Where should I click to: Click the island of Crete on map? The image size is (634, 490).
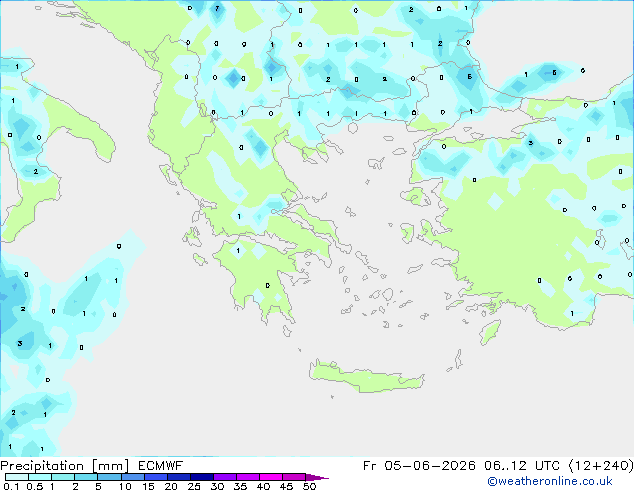[366, 377]
